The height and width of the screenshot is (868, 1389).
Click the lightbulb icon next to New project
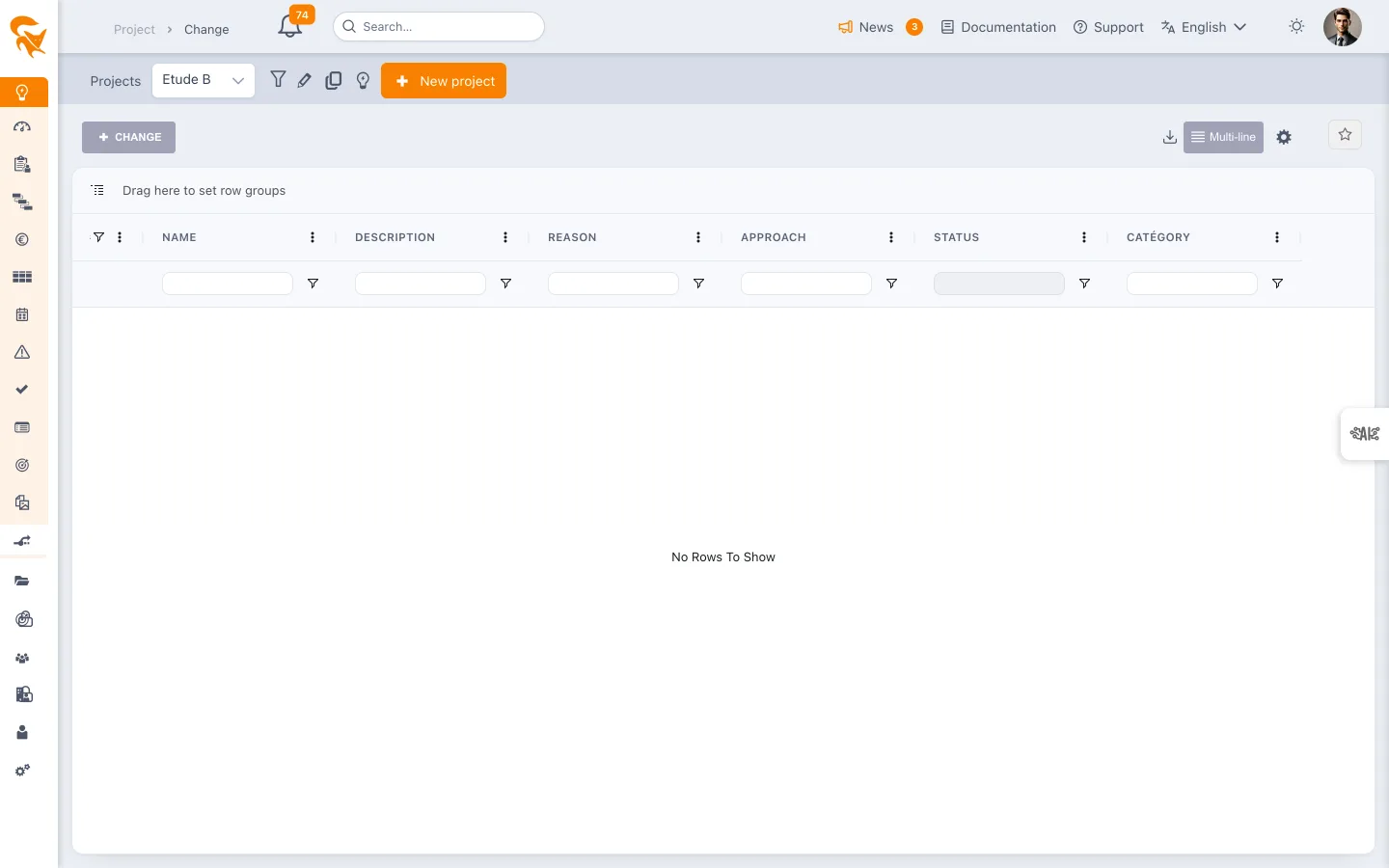[x=363, y=81]
